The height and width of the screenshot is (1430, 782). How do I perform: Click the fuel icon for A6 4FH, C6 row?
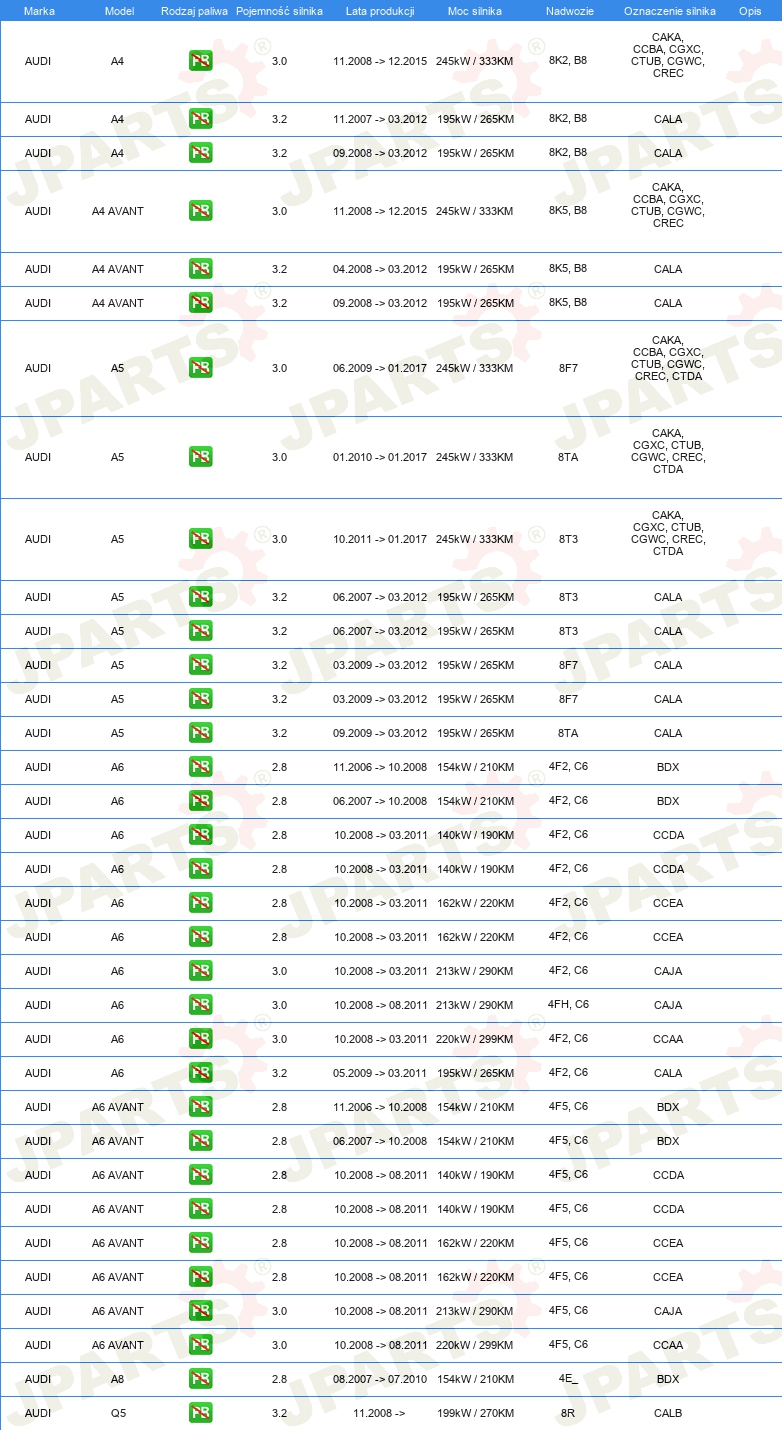pyautogui.click(x=200, y=1005)
